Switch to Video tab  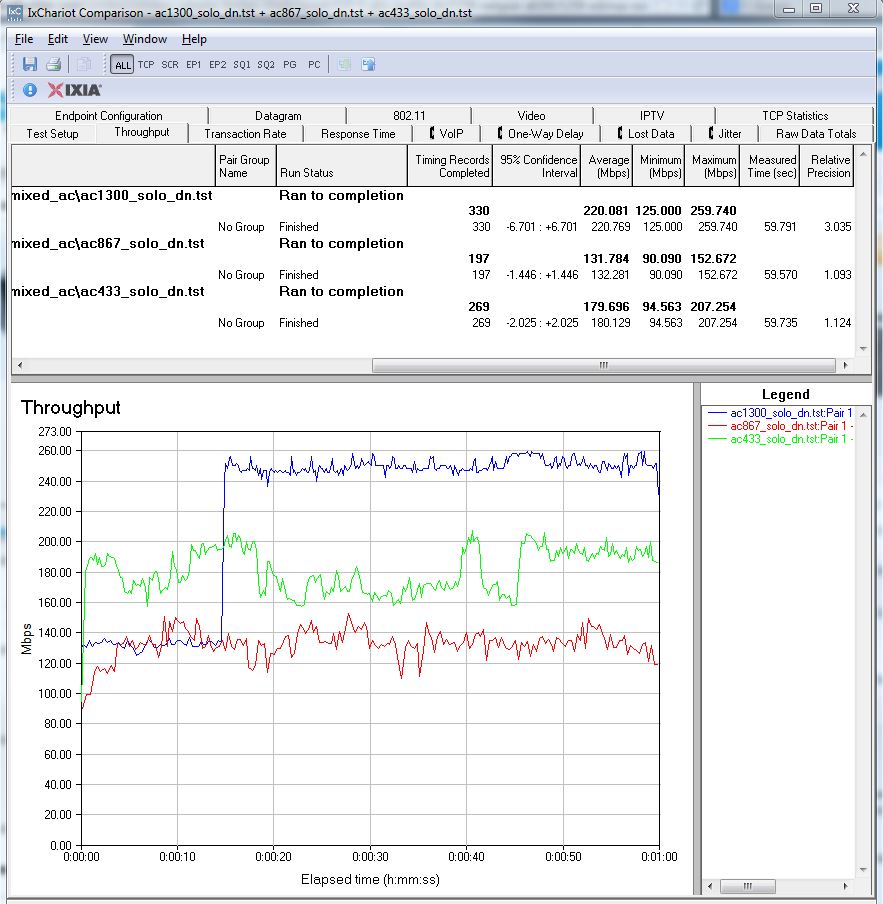531,116
